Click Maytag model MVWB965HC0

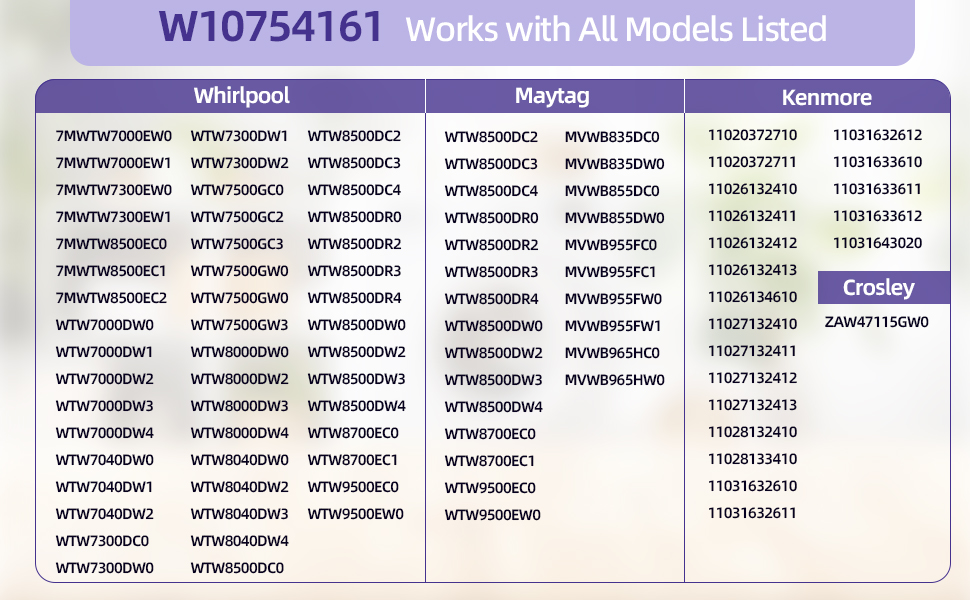point(612,353)
